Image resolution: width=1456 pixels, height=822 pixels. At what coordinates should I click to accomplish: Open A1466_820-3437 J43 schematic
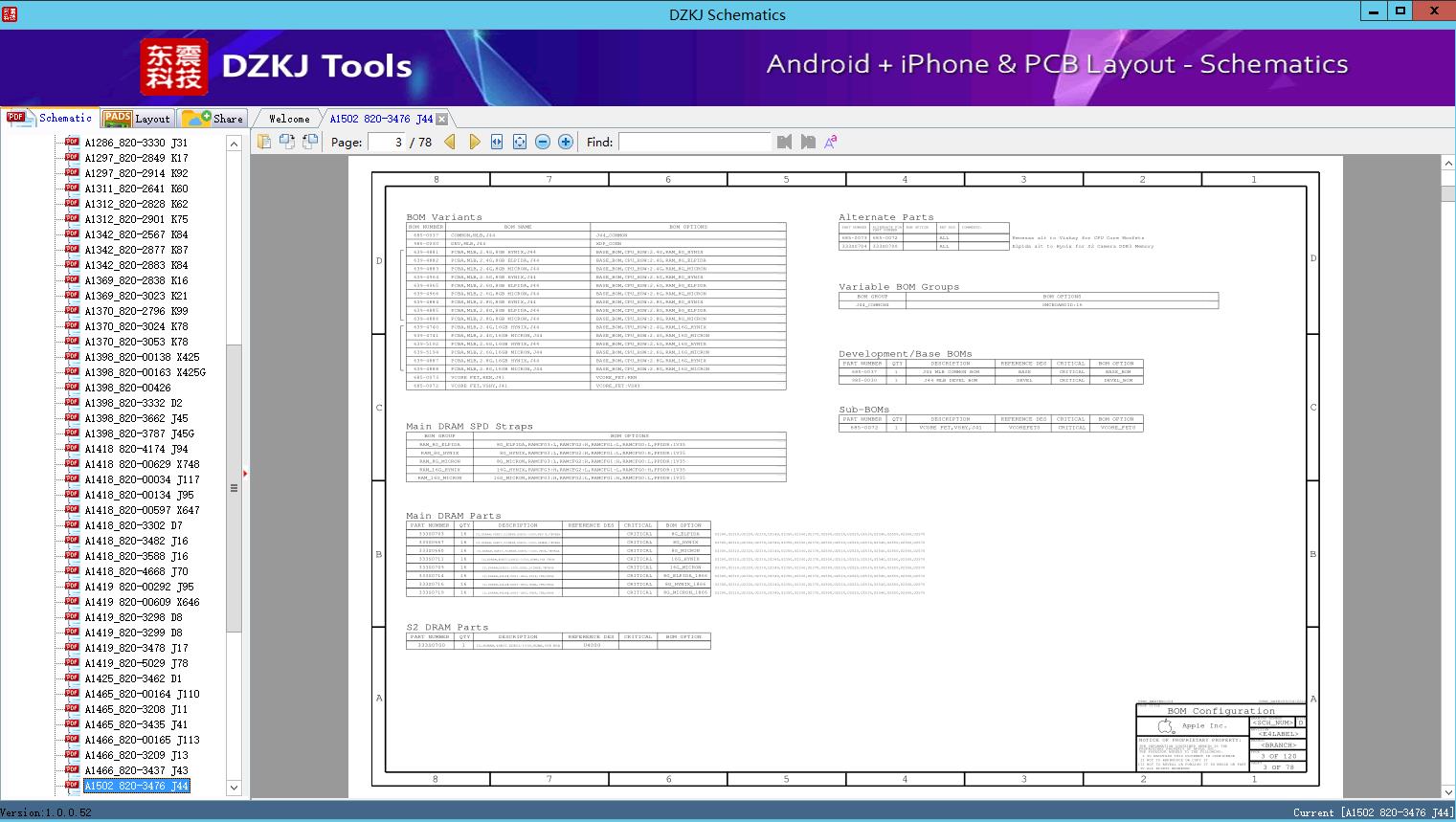(136, 770)
